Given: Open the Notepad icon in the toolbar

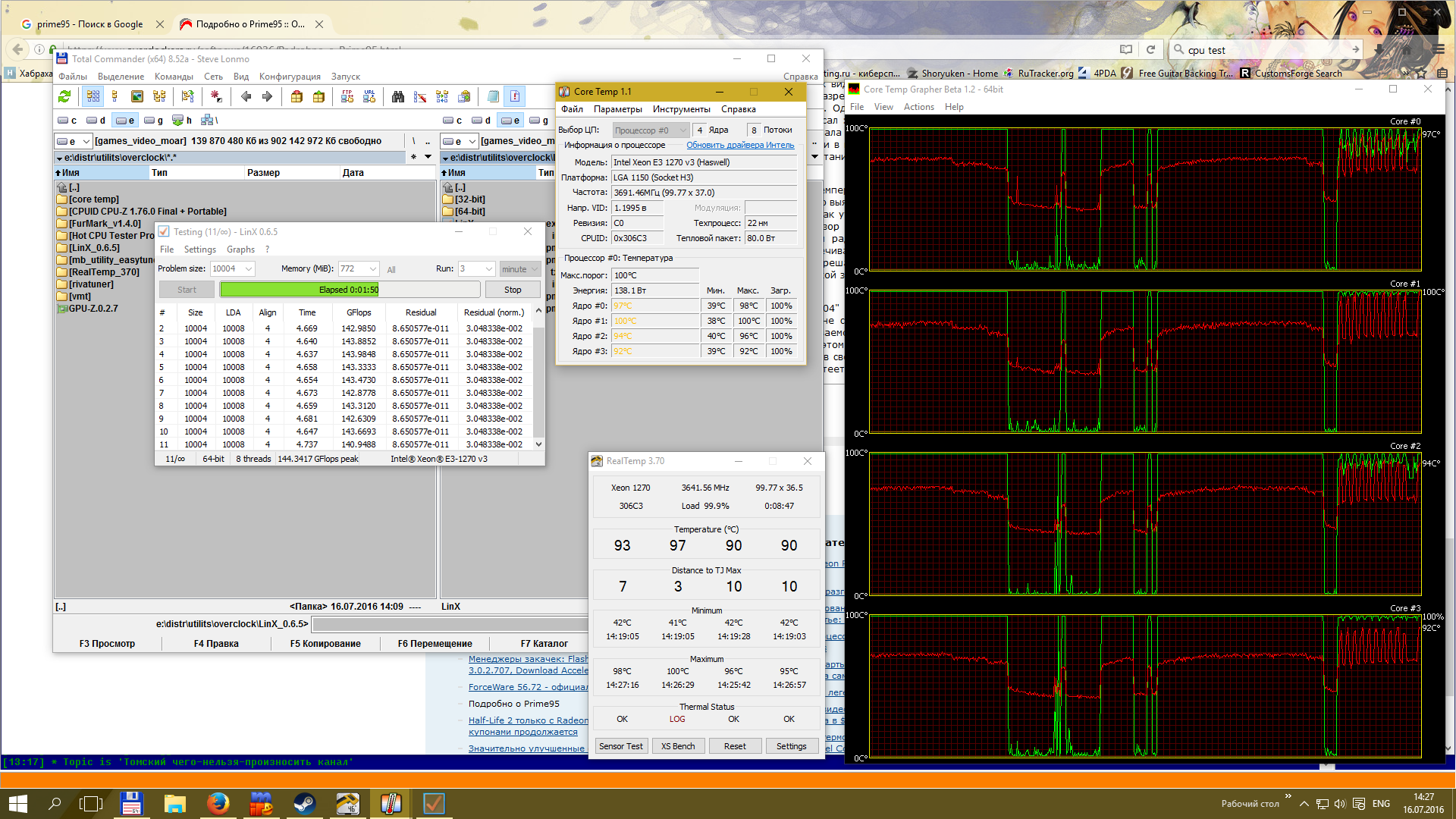Looking at the screenshot, I should [493, 96].
